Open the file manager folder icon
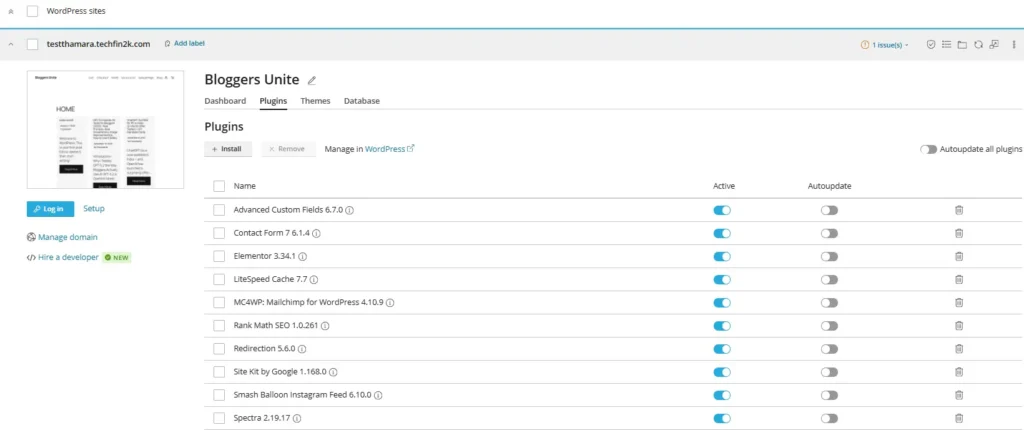Screen dimensions: 1024x430 962,44
